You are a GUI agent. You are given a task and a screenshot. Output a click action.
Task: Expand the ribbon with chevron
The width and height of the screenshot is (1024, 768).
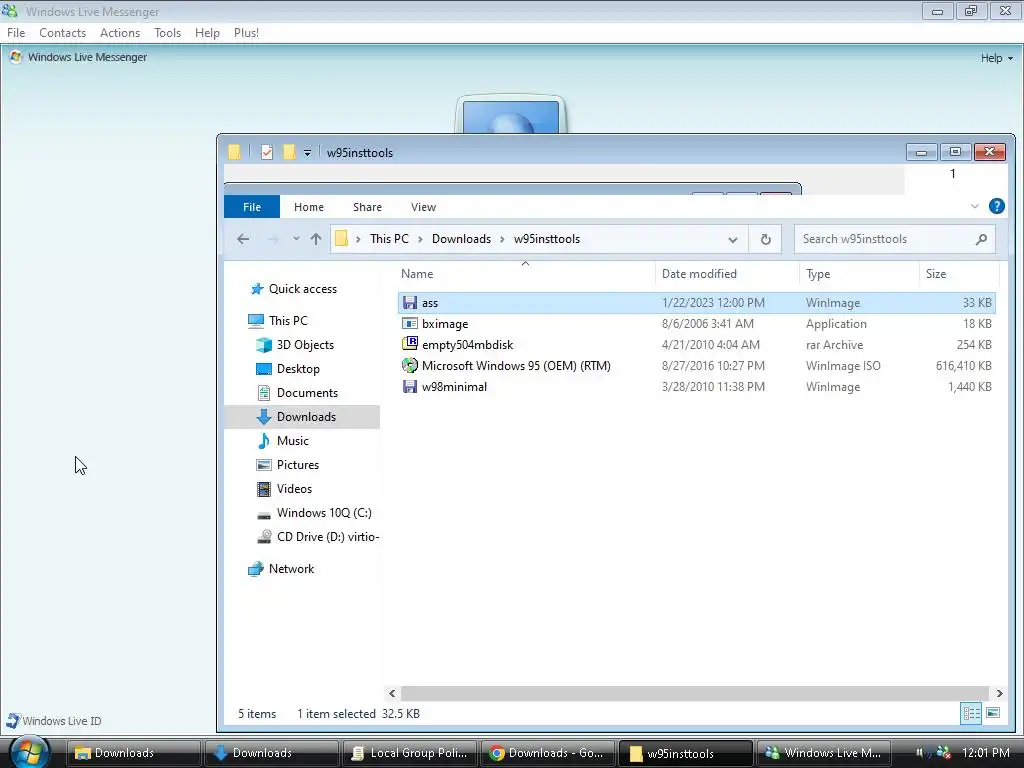click(x=975, y=206)
